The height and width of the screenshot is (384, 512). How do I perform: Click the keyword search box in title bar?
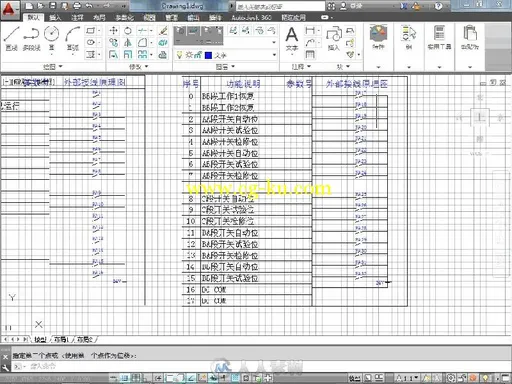pos(280,6)
